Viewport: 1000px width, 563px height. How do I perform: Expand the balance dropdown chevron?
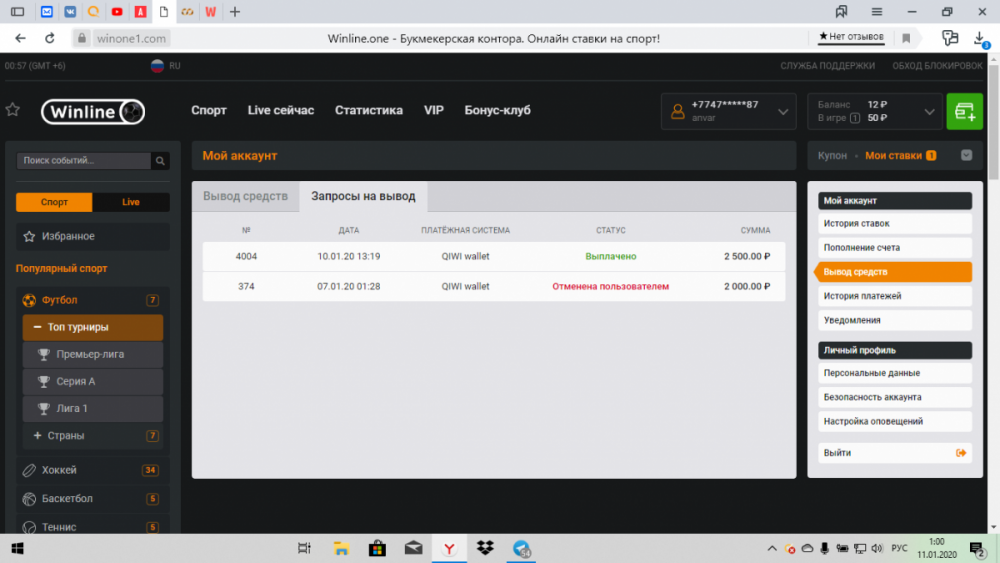(930, 111)
